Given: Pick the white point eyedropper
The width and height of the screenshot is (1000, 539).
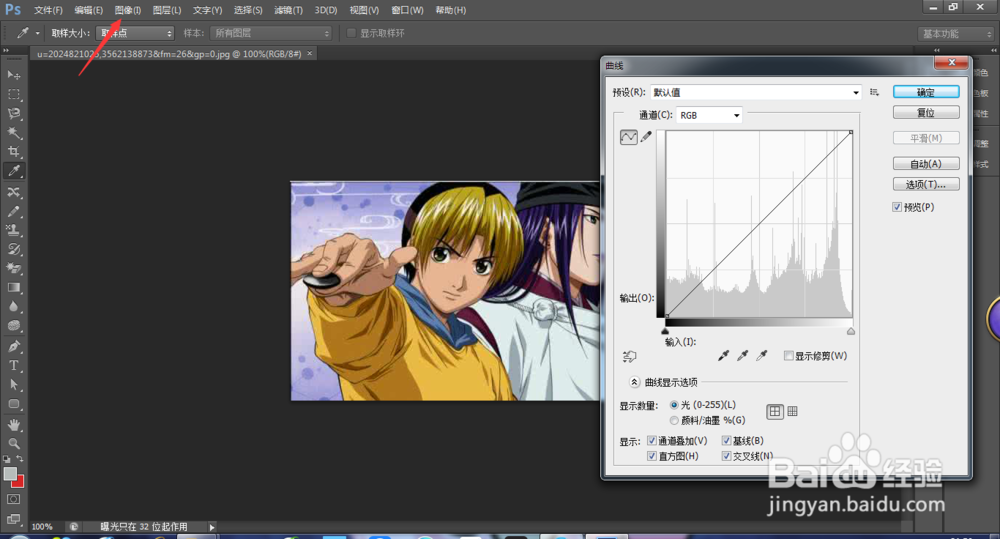Looking at the screenshot, I should [x=761, y=356].
